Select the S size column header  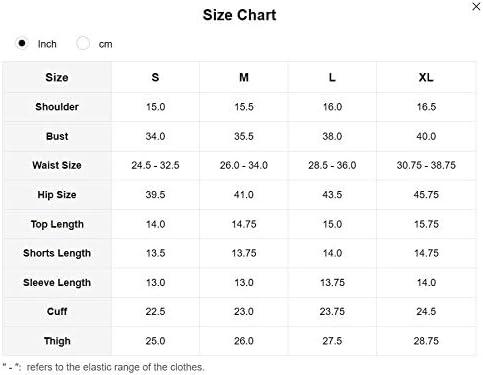[x=155, y=77]
